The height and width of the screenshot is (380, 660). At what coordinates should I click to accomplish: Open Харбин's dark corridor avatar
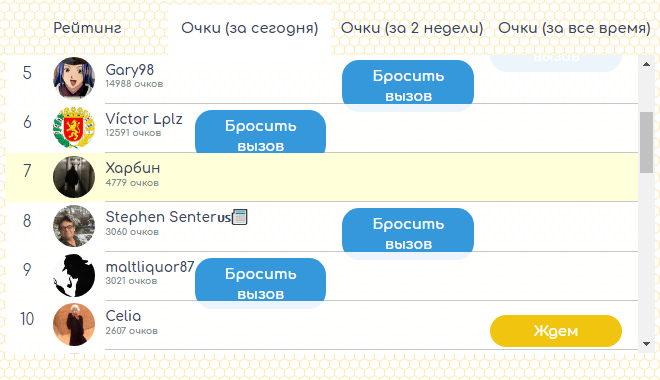coord(74,177)
